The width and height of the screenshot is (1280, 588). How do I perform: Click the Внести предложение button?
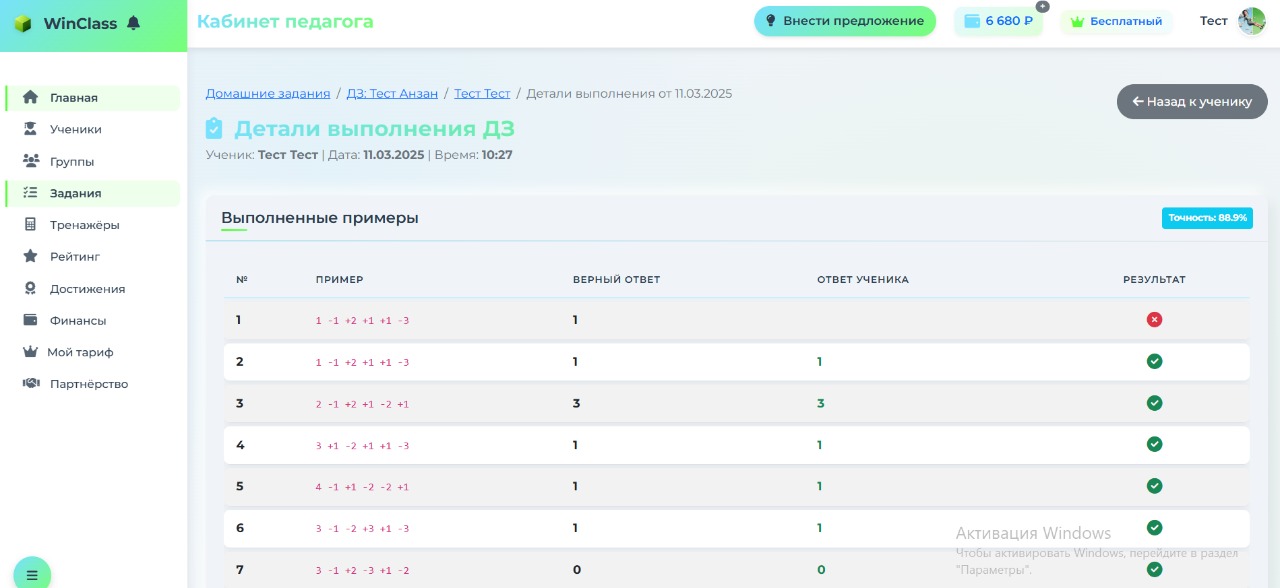(844, 21)
